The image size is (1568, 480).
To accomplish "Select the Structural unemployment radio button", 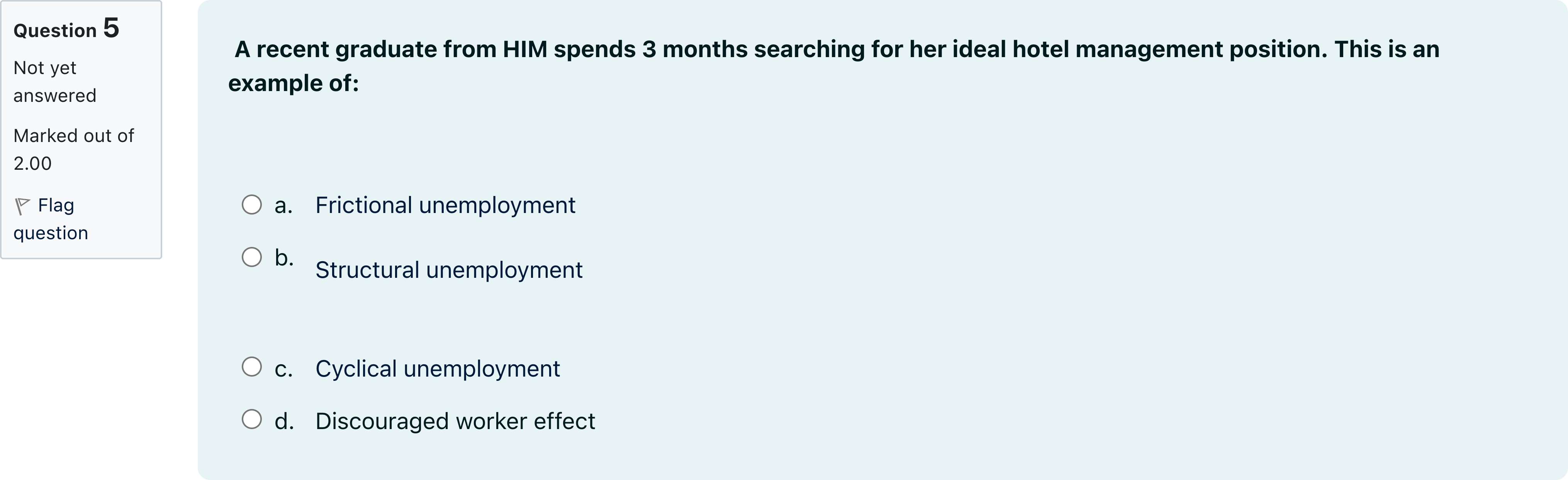I will click(251, 257).
